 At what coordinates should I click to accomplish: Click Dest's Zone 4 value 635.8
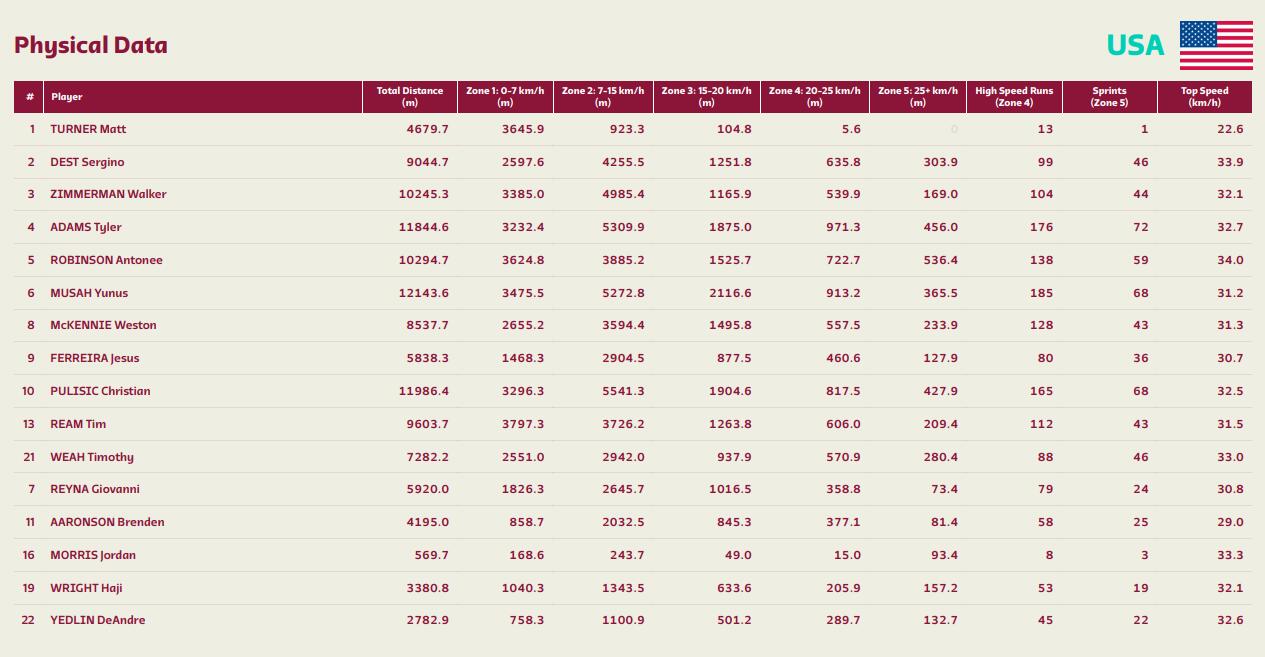[x=843, y=162]
